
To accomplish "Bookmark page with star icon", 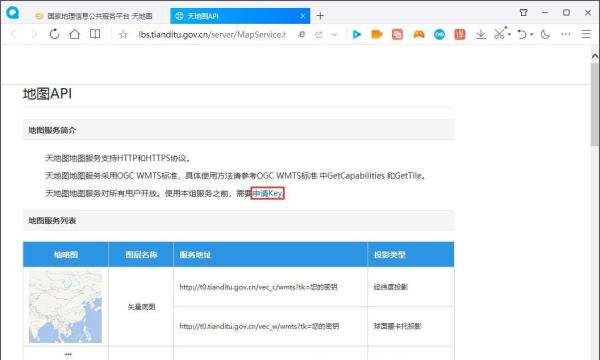I will (x=123, y=35).
